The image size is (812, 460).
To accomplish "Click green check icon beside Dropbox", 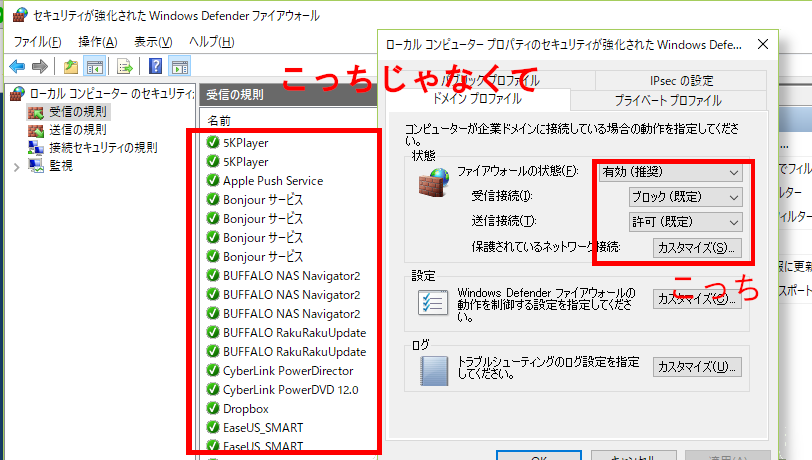I will [213, 408].
